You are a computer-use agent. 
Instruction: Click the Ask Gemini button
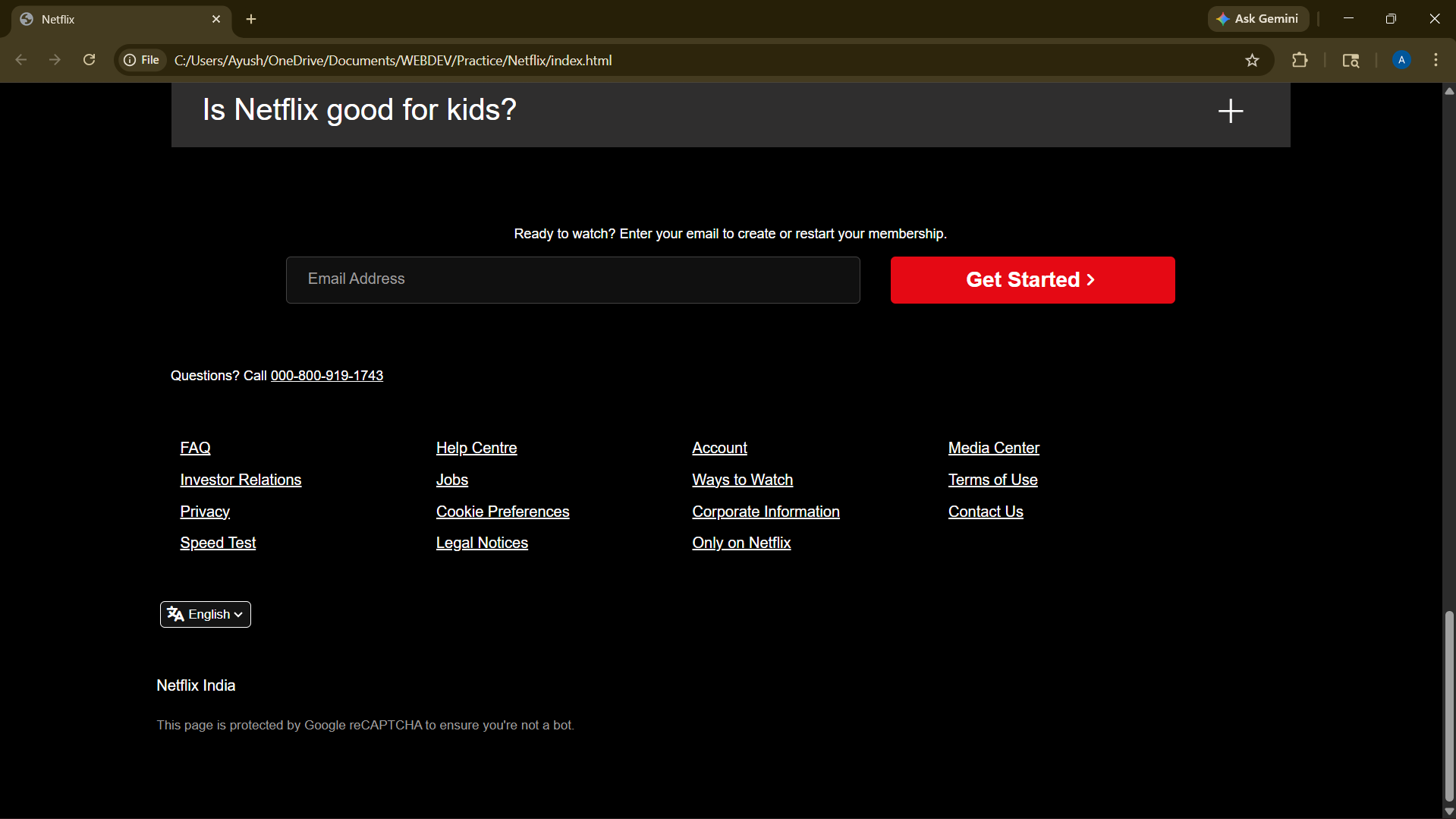coord(1258,19)
